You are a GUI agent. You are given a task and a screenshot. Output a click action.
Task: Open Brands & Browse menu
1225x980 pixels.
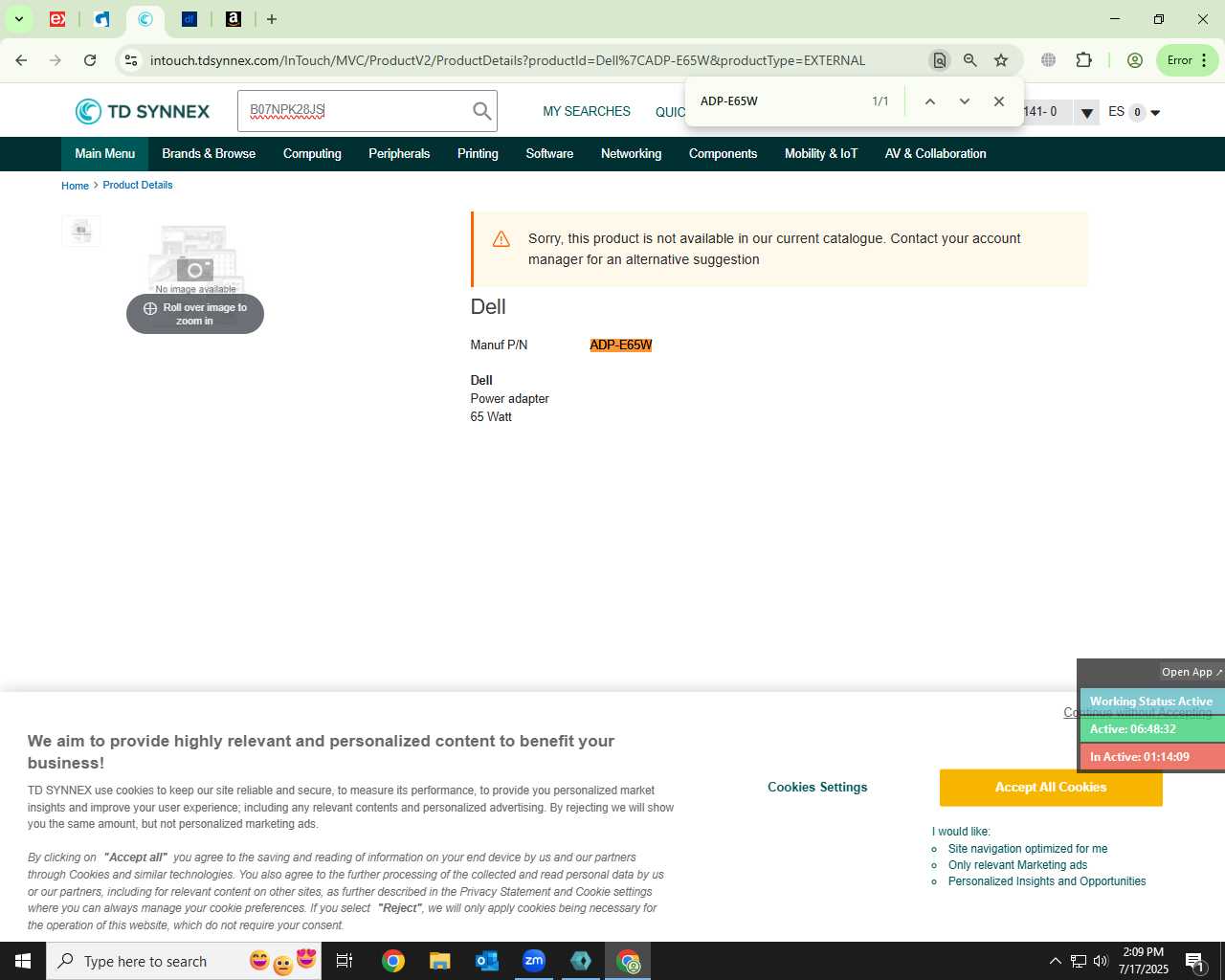[x=209, y=154]
